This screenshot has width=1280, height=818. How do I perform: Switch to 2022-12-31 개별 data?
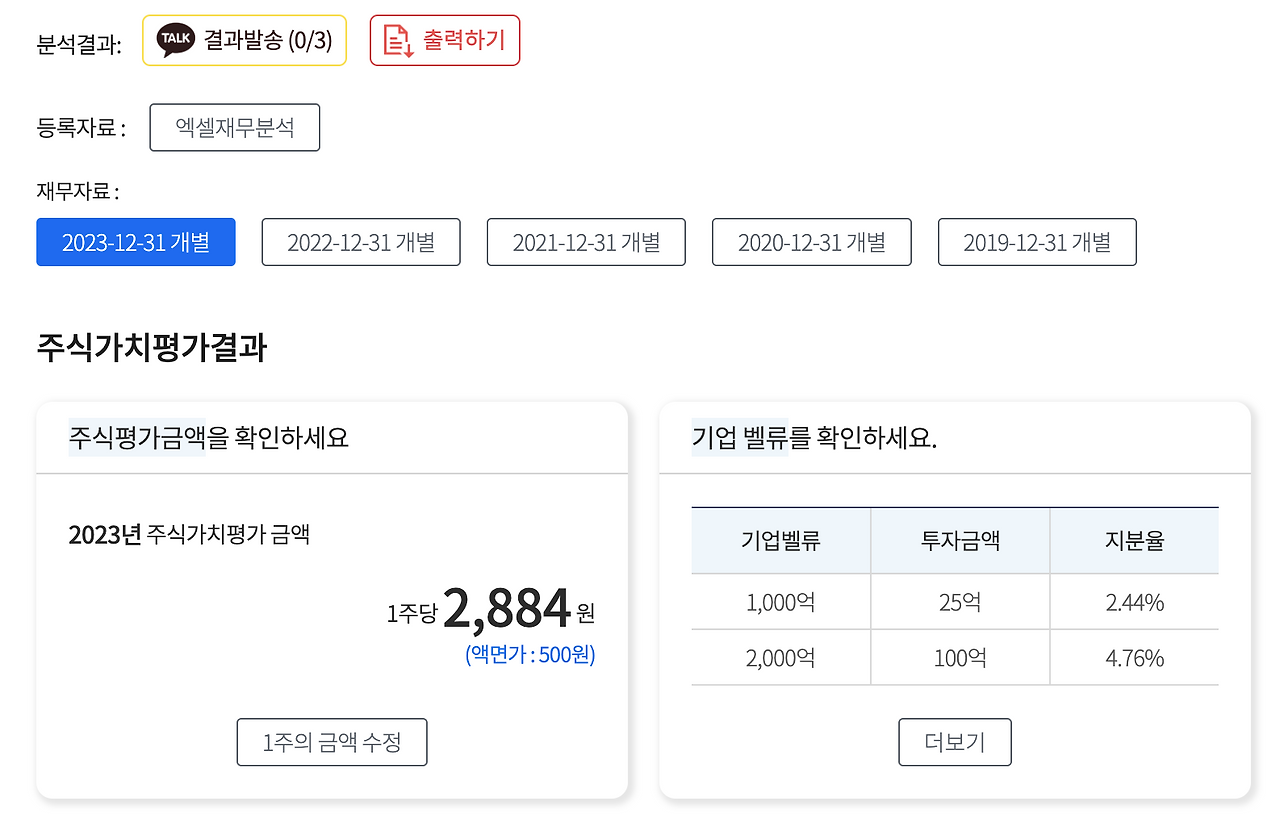coord(360,241)
